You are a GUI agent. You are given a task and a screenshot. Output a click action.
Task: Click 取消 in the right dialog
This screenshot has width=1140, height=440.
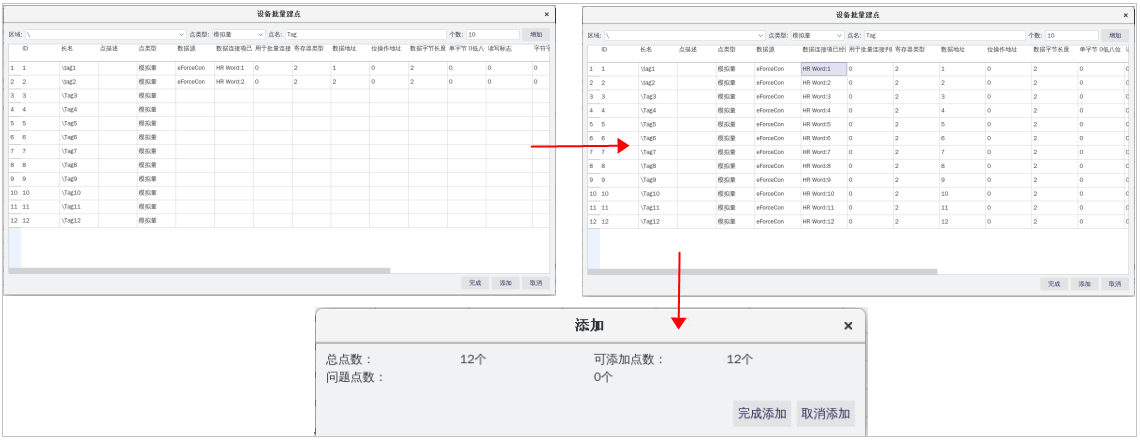pyautogui.click(x=1113, y=284)
